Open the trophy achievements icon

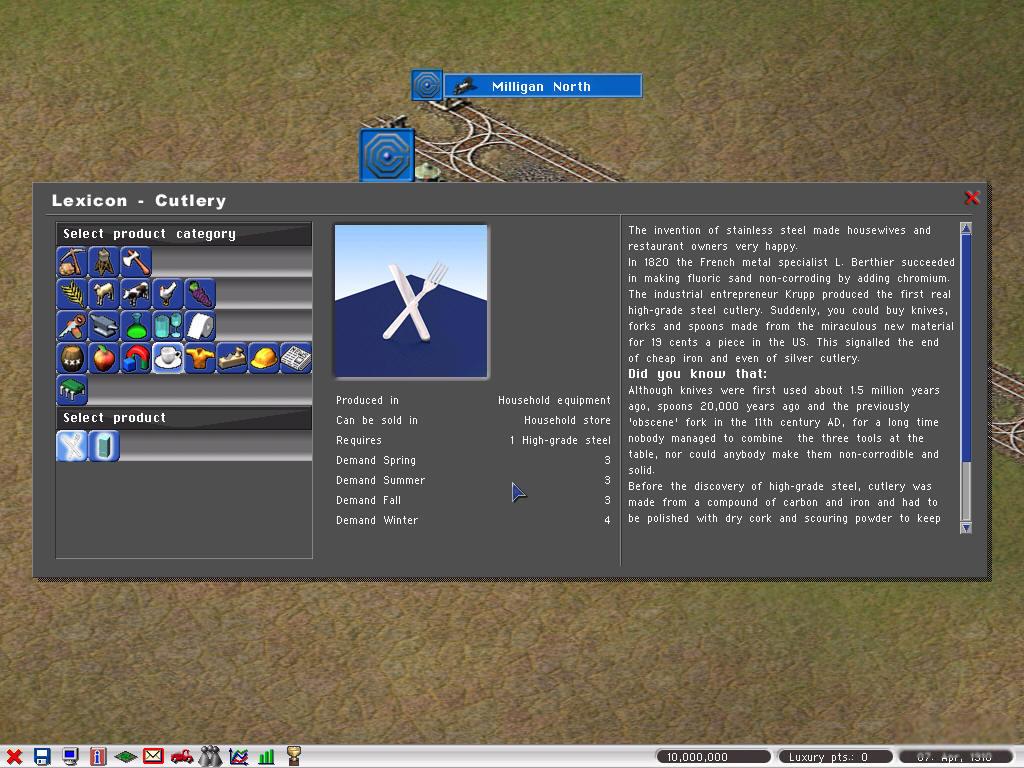click(x=294, y=756)
